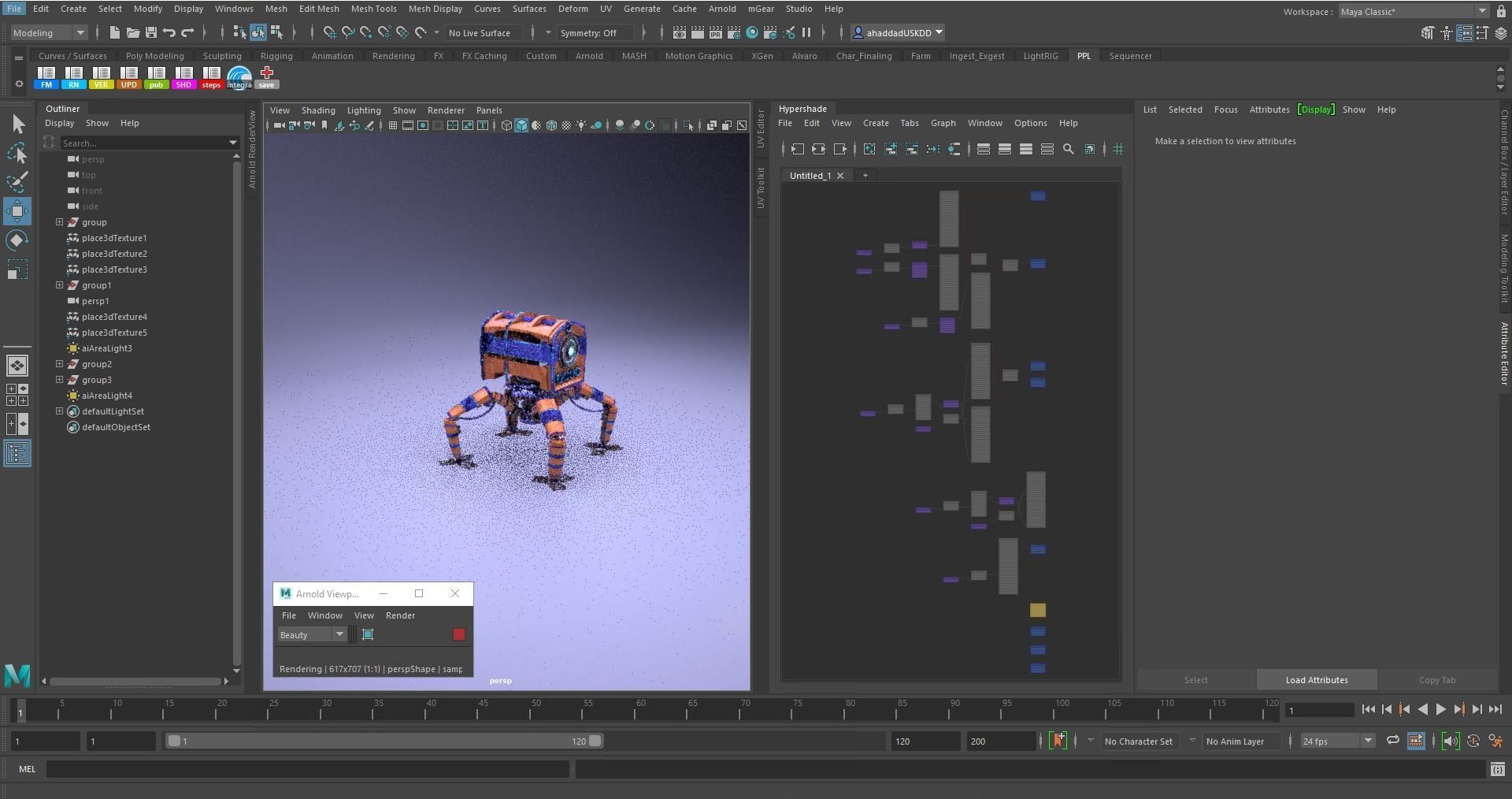Screen dimensions: 1512x799
Task: Open the ahaddadUSKDD account dropdown
Action: (899, 33)
